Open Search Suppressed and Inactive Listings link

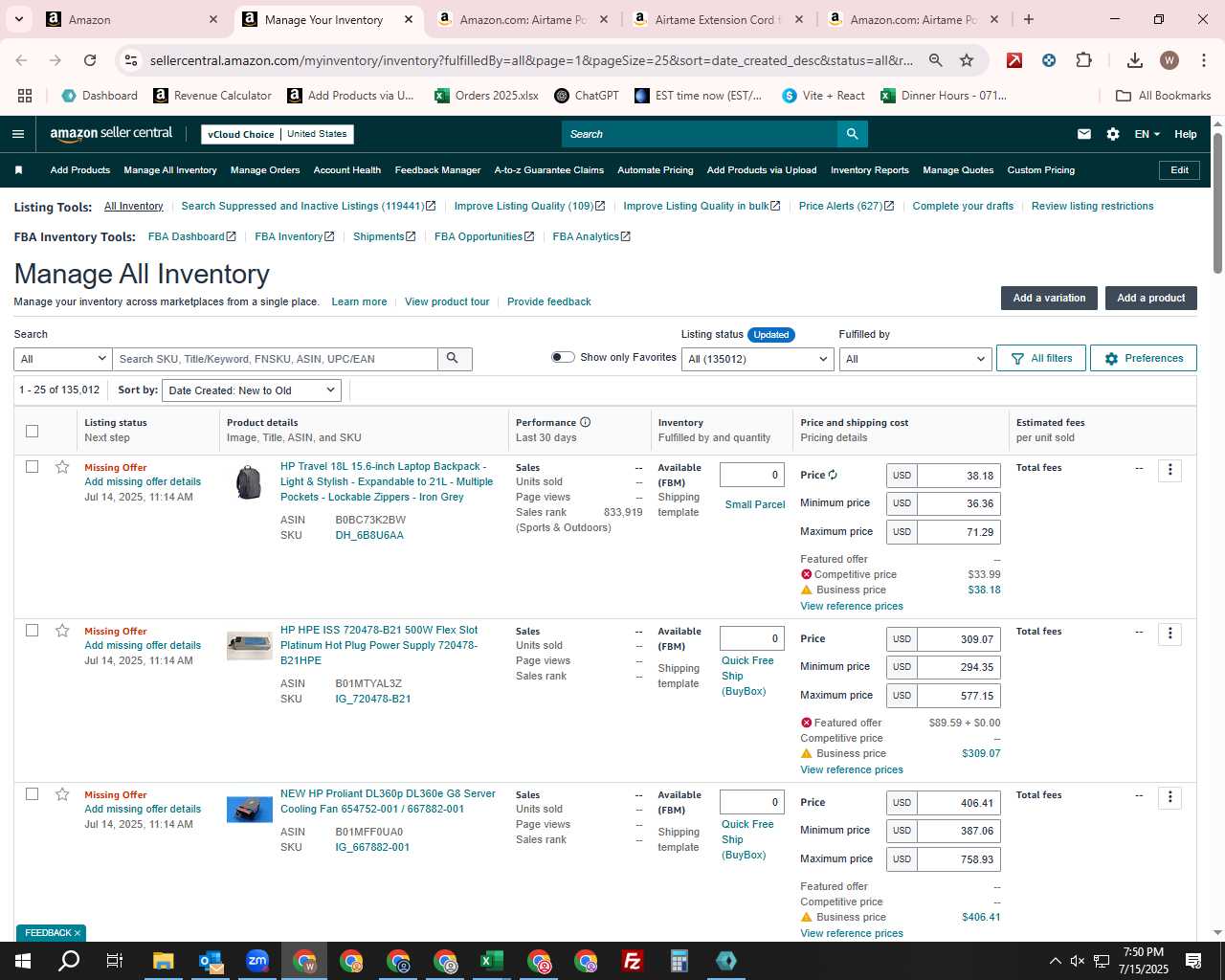308,206
